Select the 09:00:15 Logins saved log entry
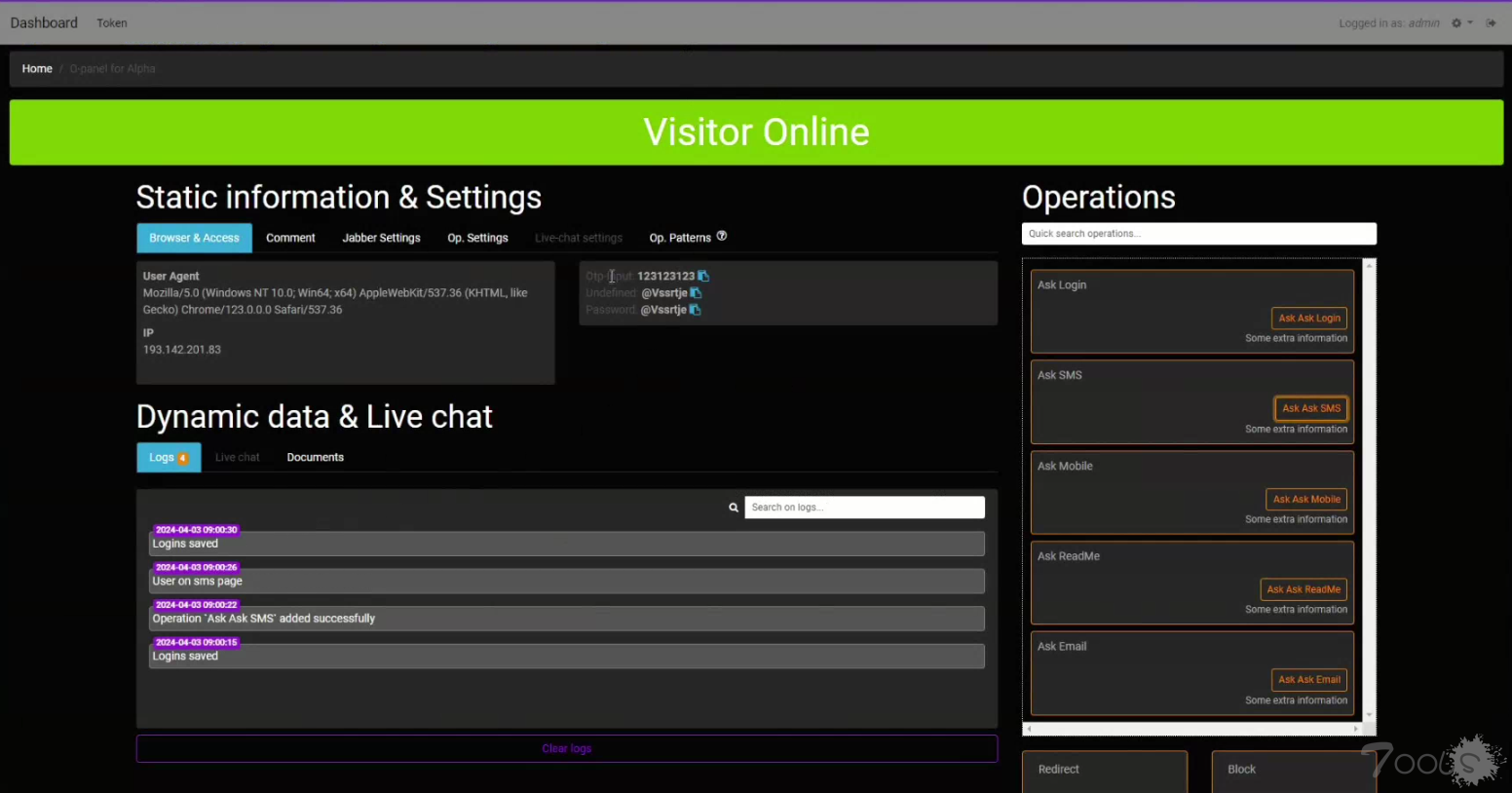 (x=567, y=657)
